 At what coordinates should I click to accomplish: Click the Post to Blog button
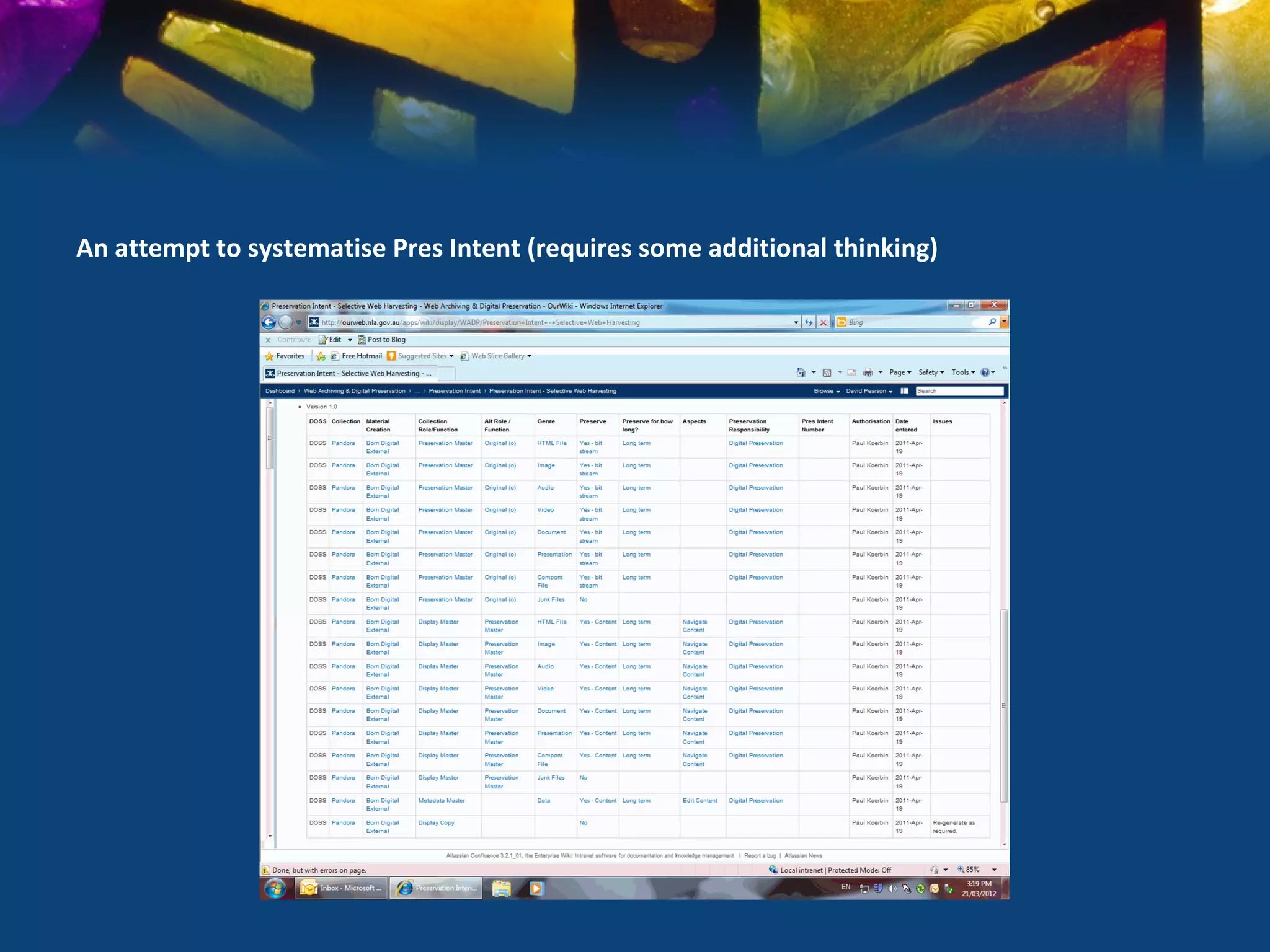tap(382, 340)
